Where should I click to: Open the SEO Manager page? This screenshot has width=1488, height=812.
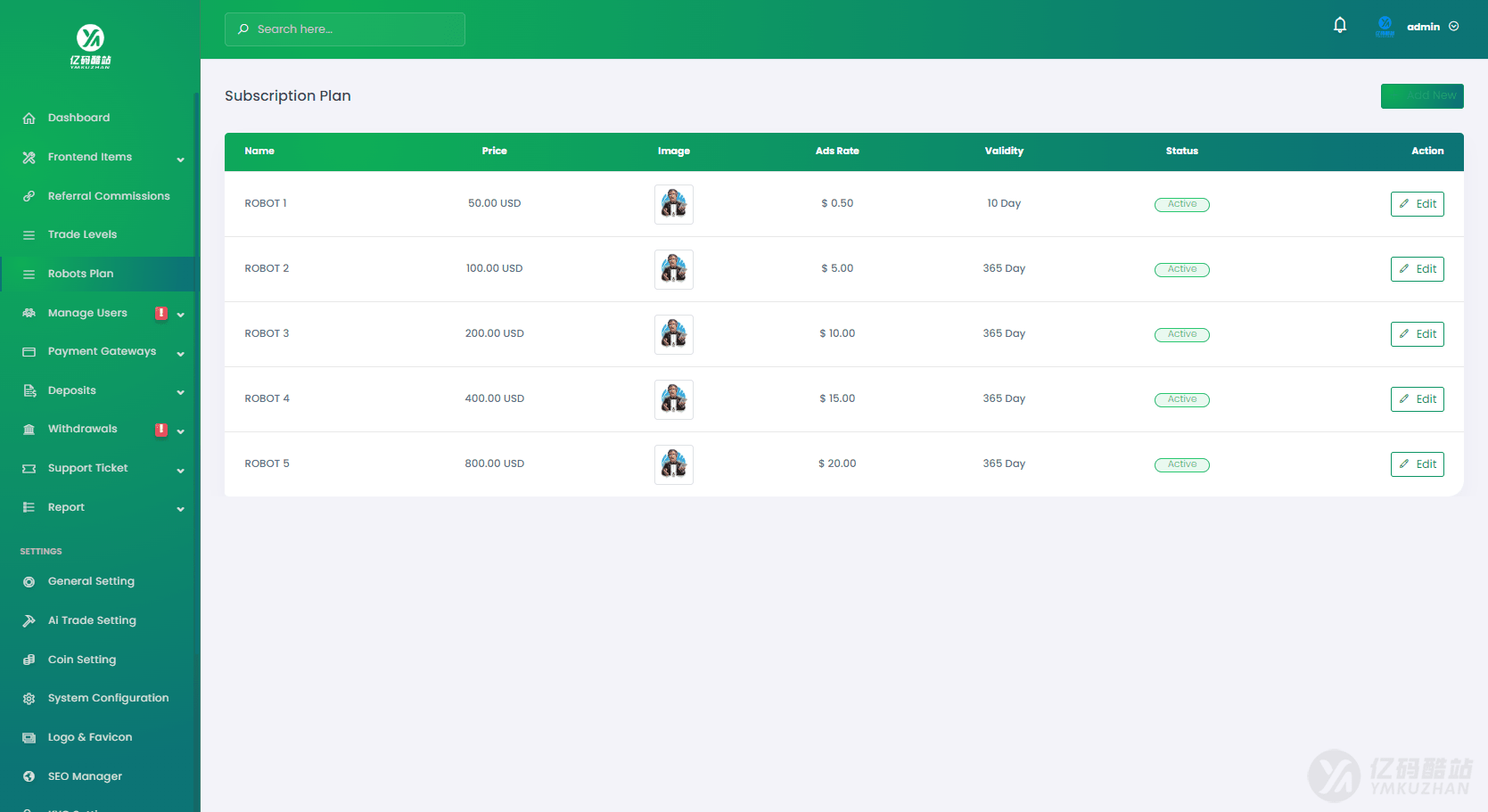coord(84,775)
